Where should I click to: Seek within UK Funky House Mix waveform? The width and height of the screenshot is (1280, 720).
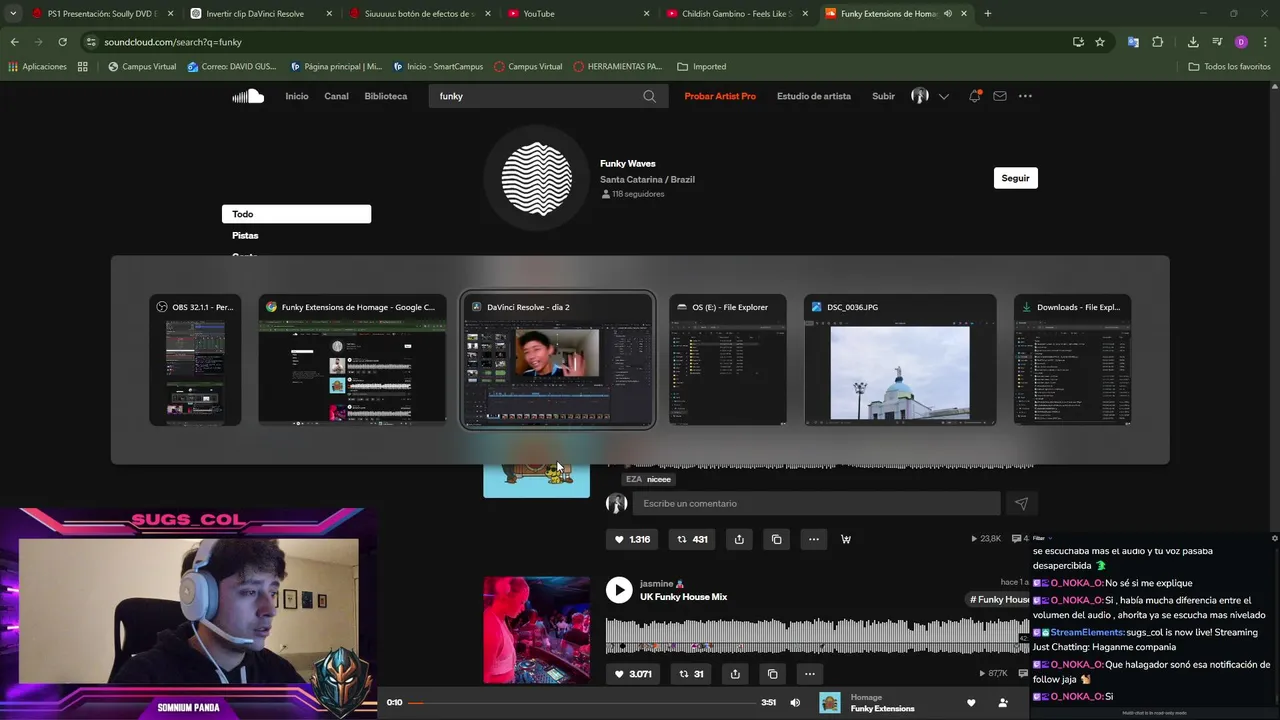pyautogui.click(x=817, y=636)
